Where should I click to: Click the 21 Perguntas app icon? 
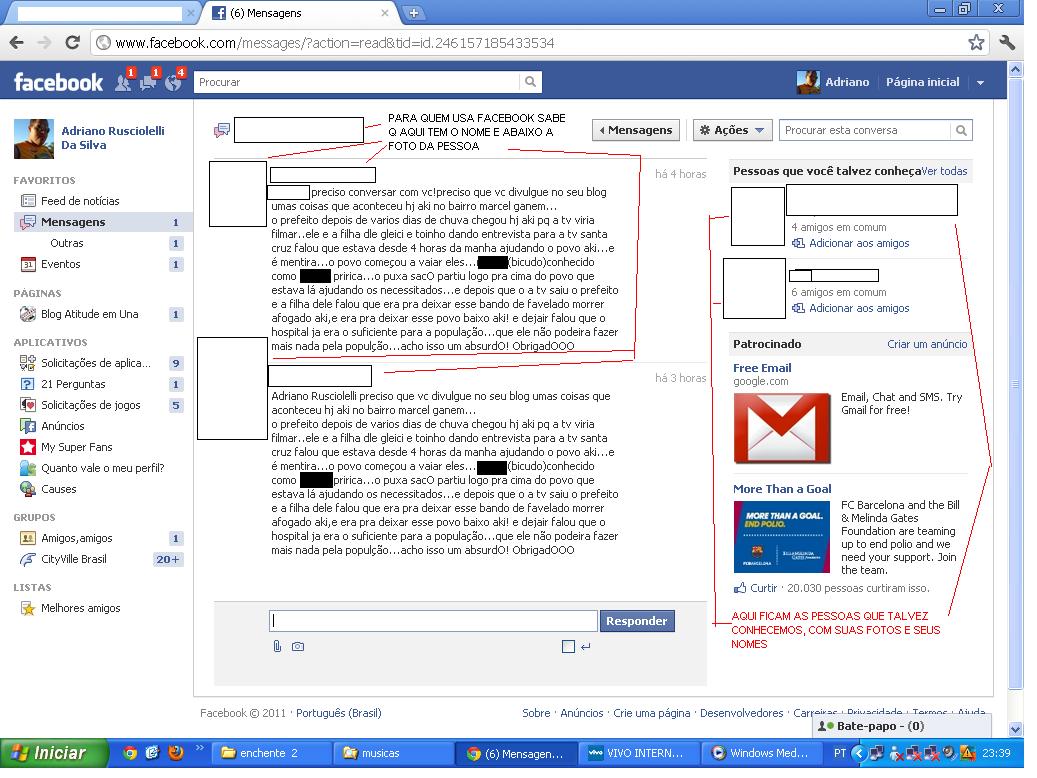point(28,384)
